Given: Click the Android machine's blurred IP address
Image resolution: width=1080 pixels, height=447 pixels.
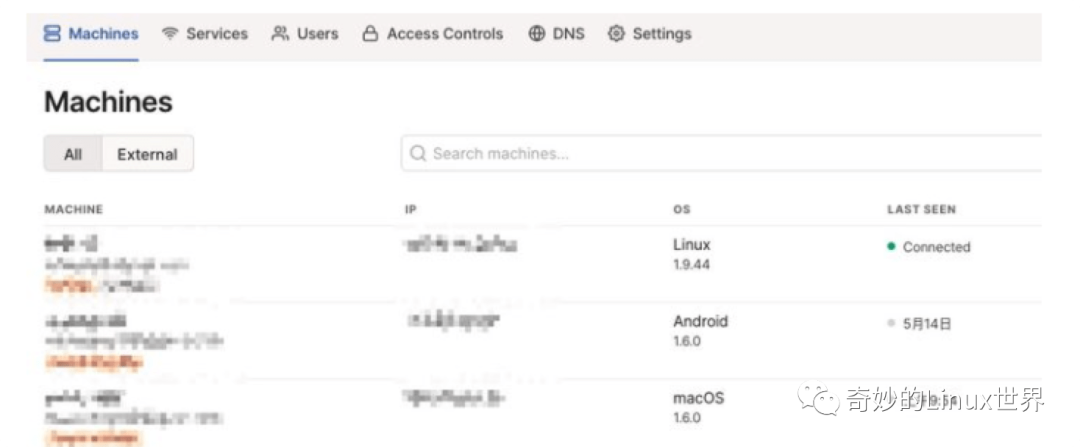Looking at the screenshot, I should pyautogui.click(x=453, y=320).
